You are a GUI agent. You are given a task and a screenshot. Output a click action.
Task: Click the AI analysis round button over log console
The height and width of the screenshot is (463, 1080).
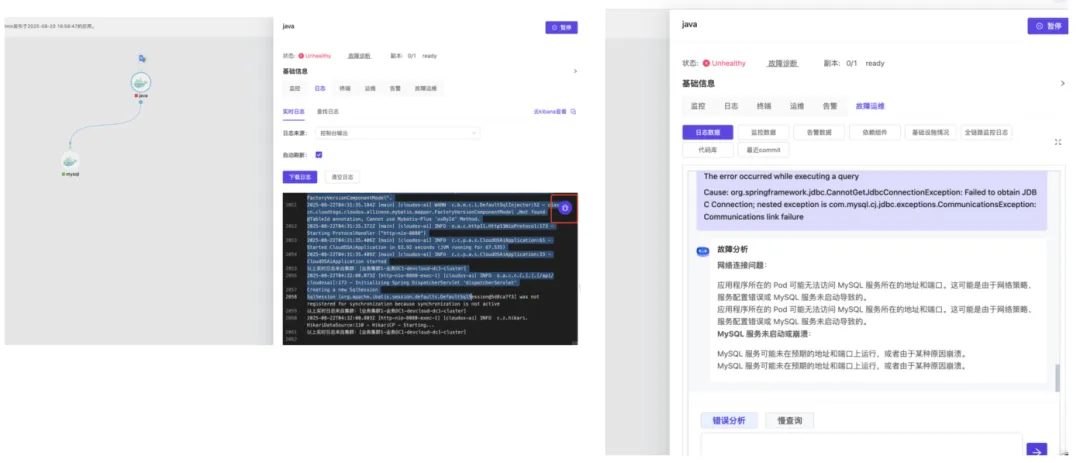(x=565, y=207)
